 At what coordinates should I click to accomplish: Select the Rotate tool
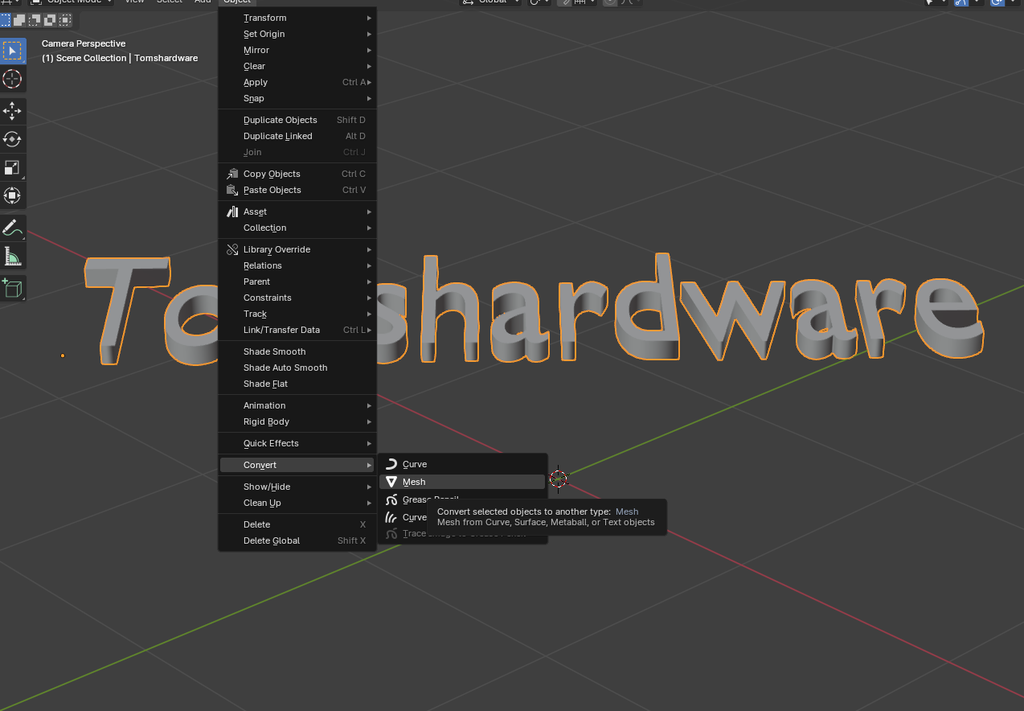pos(13,139)
